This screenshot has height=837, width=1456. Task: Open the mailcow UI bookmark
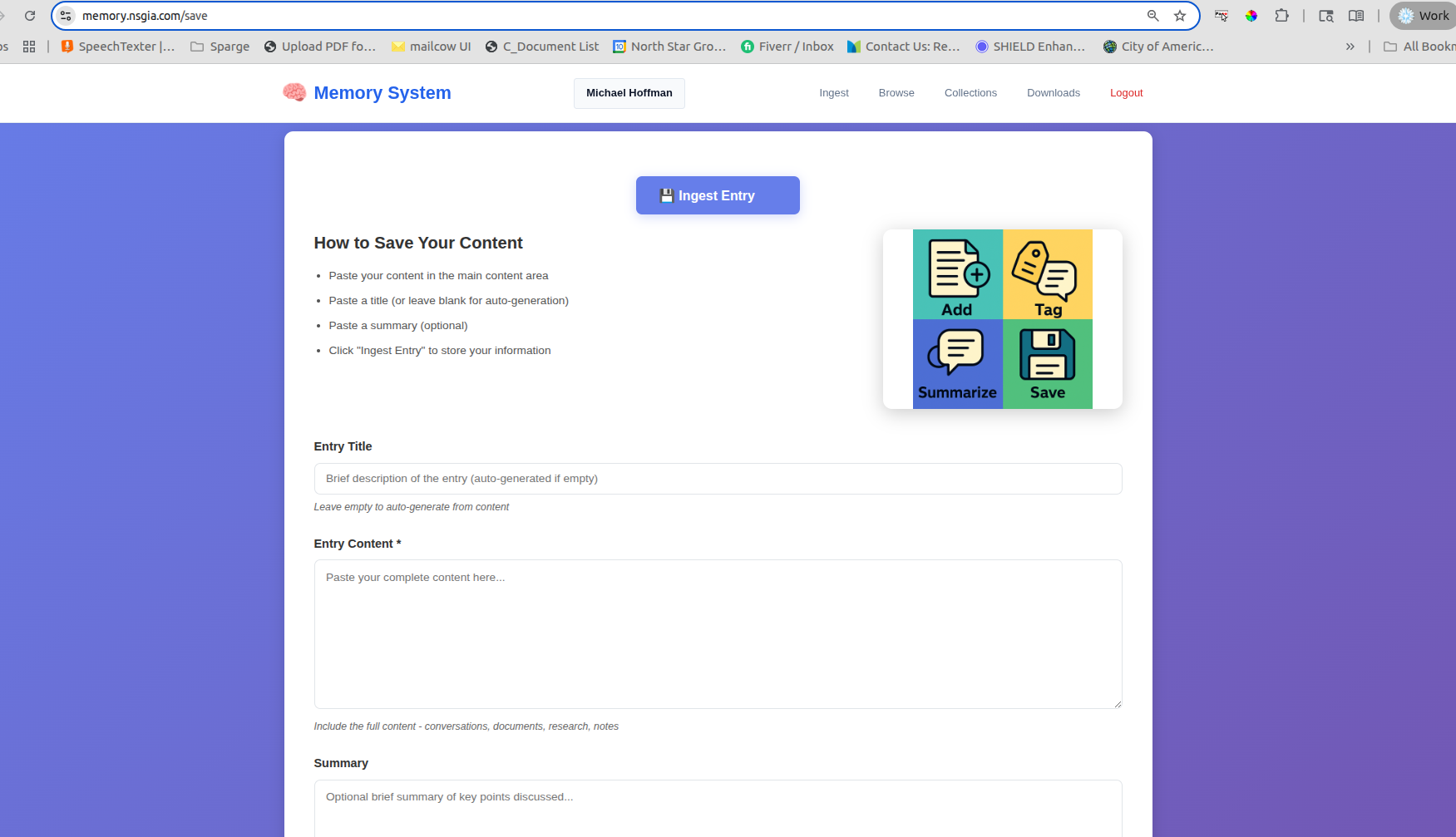tap(432, 47)
